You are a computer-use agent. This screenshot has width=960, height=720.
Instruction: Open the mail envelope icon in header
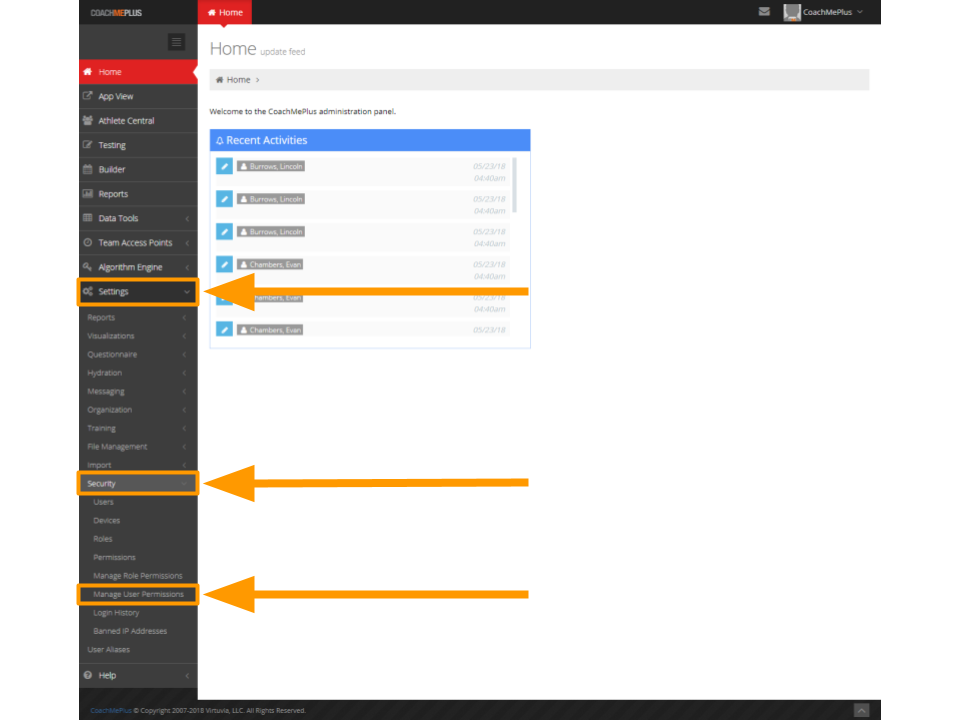pyautogui.click(x=764, y=12)
